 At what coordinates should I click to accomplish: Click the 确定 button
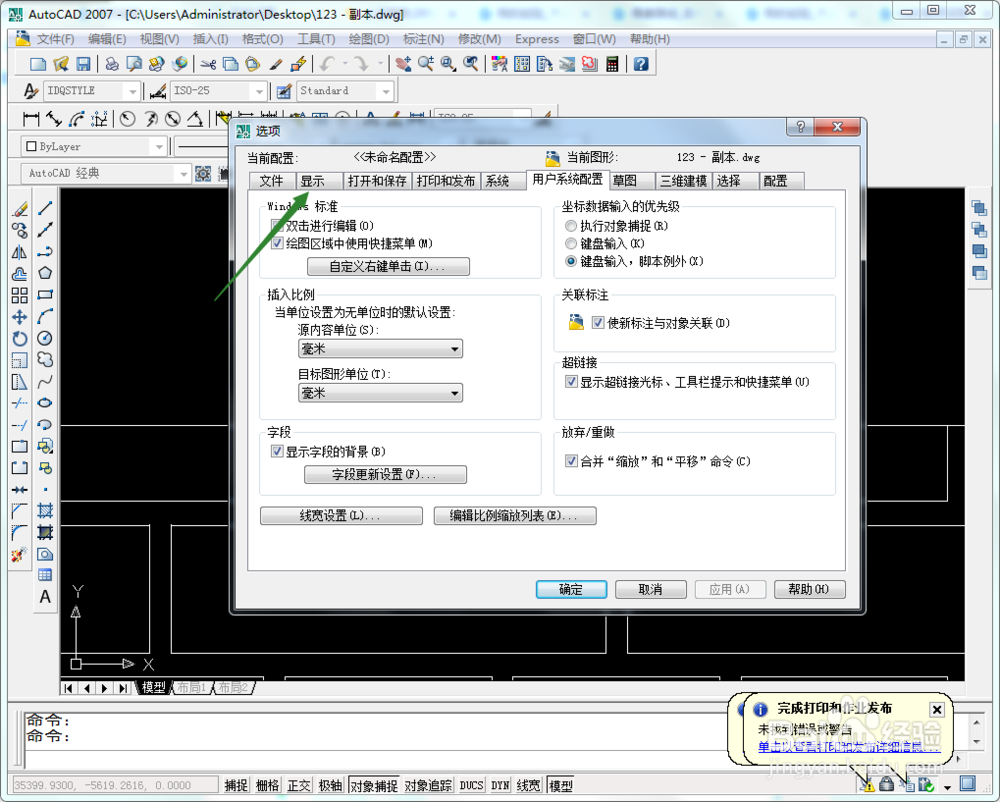[x=571, y=590]
